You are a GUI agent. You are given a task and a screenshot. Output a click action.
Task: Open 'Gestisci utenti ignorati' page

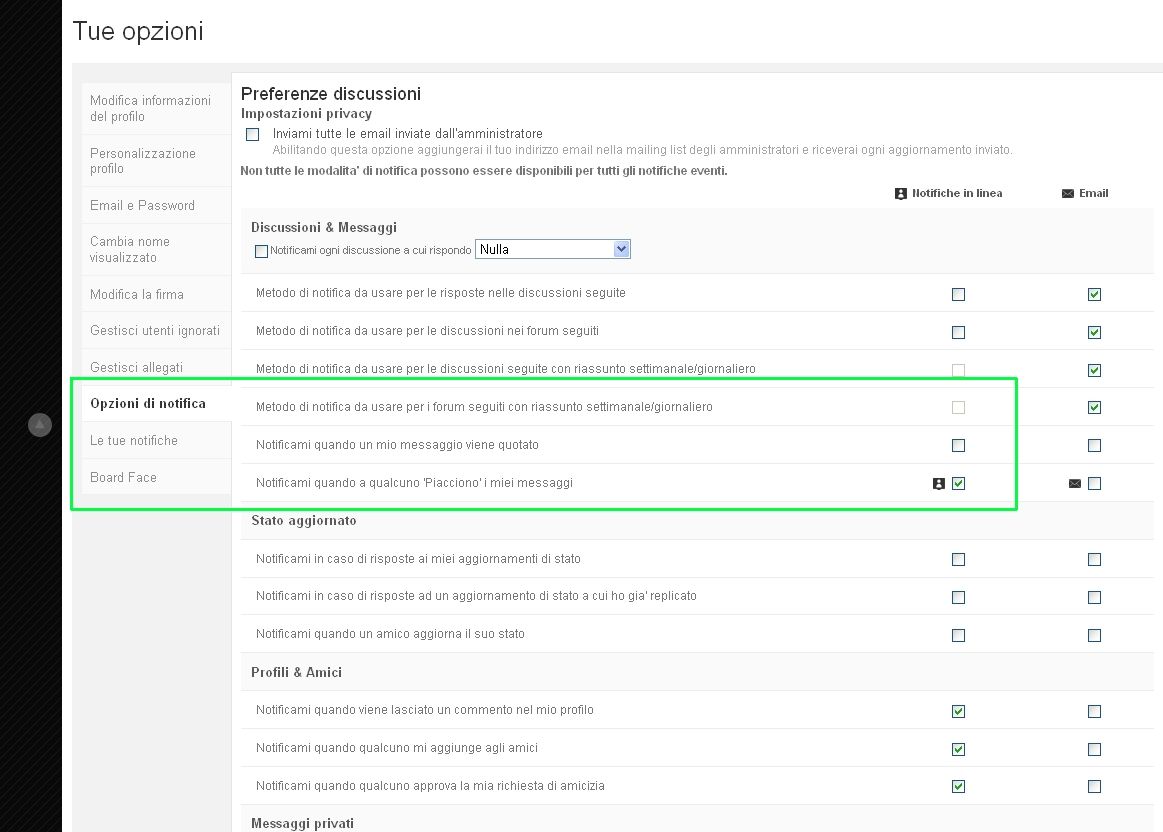pos(155,331)
